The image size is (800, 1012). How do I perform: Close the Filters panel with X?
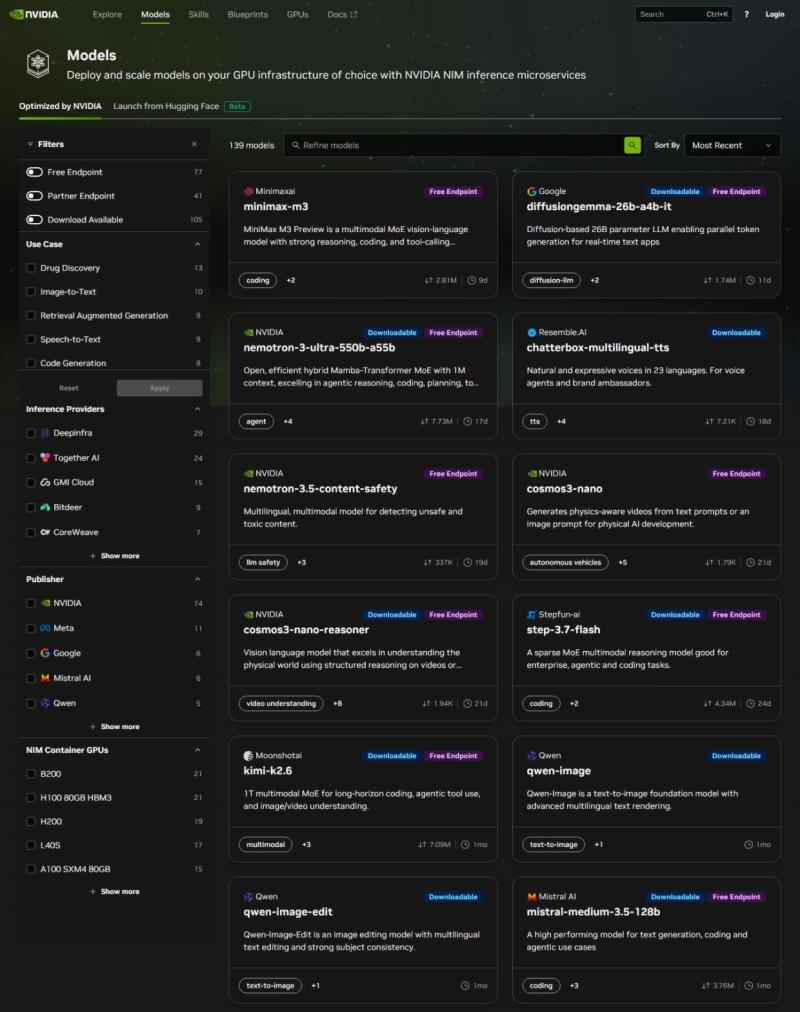click(194, 144)
